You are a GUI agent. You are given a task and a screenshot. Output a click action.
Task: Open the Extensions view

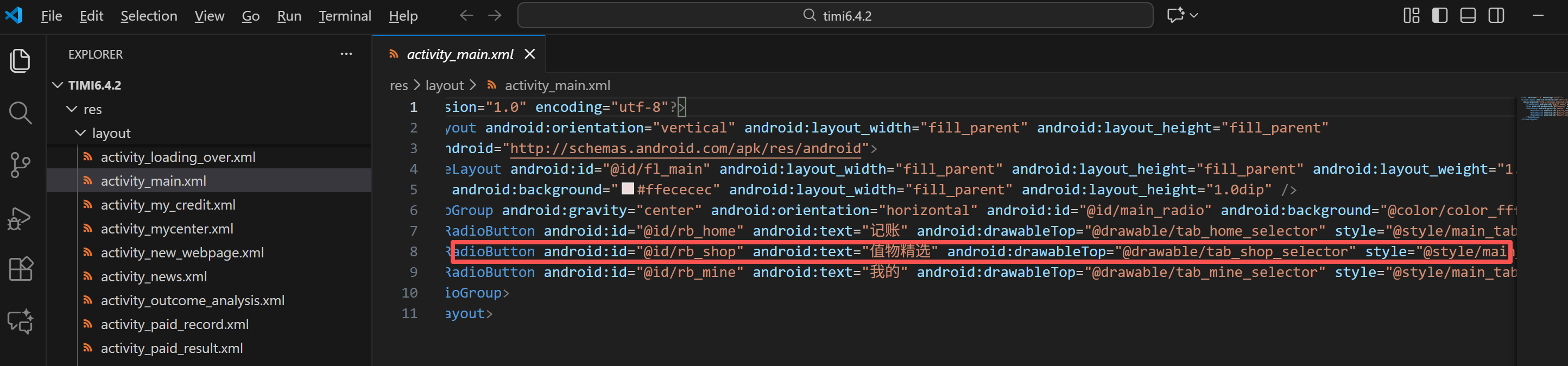[x=20, y=269]
